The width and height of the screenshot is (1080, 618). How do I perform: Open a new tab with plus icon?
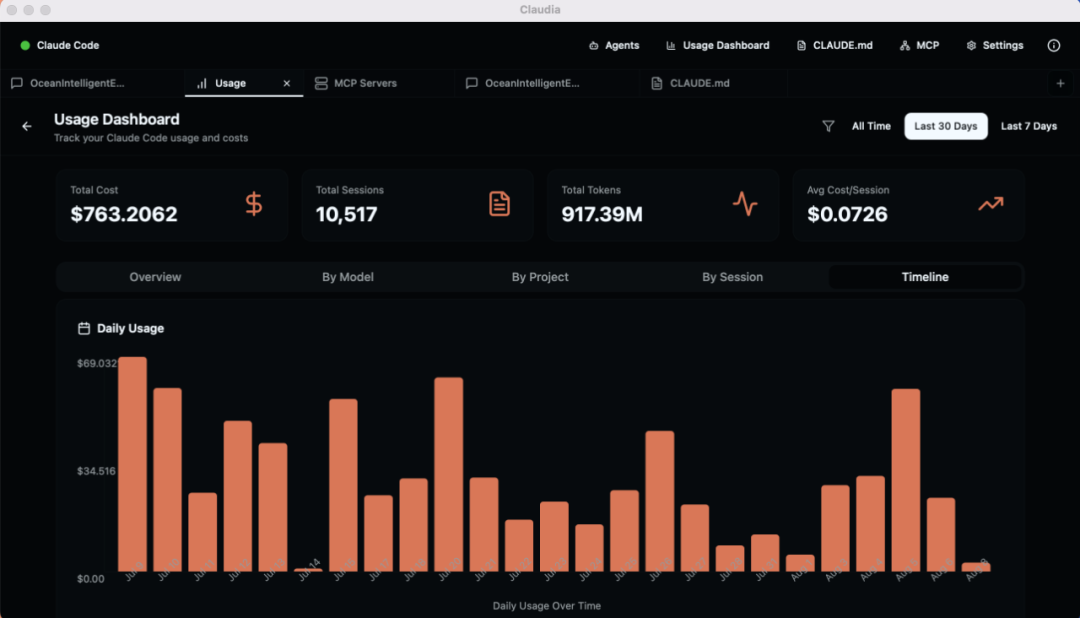click(x=1060, y=84)
